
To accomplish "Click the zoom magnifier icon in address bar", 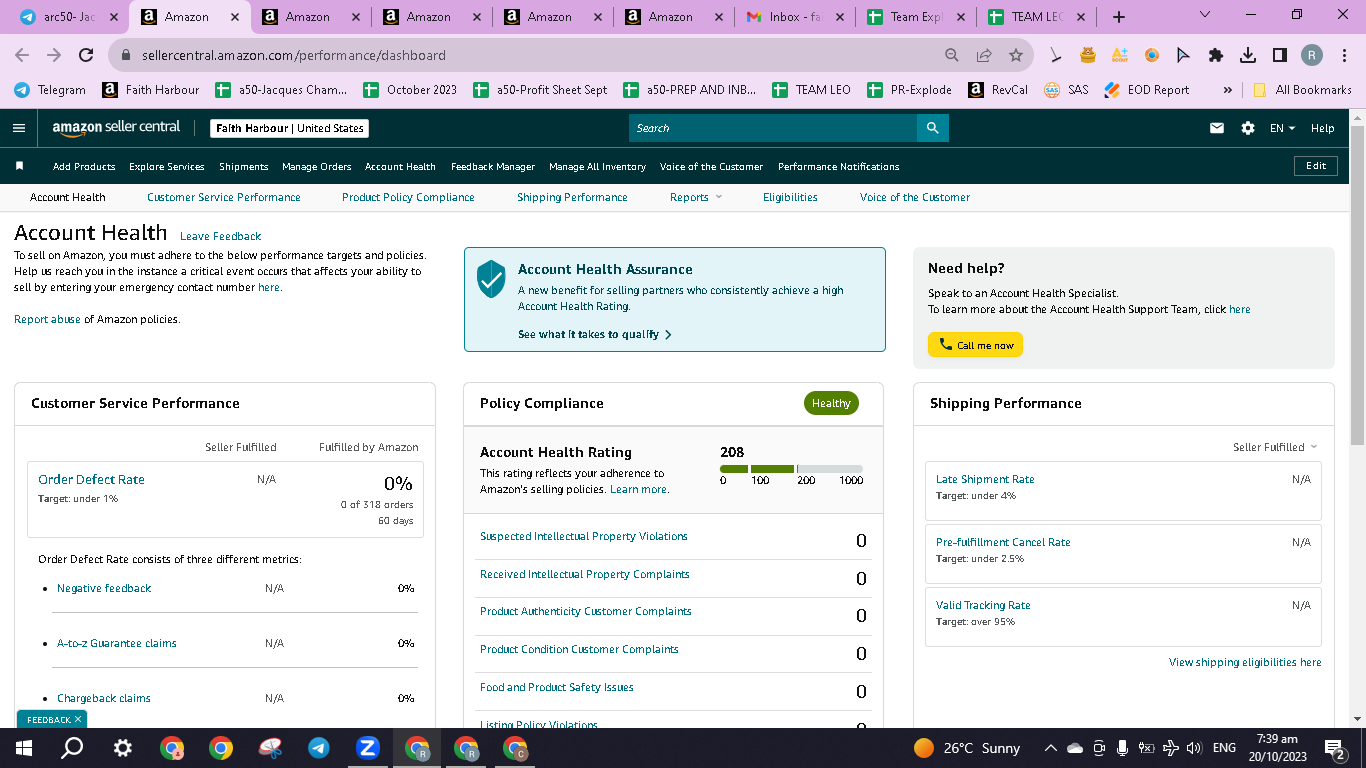I will (952, 55).
